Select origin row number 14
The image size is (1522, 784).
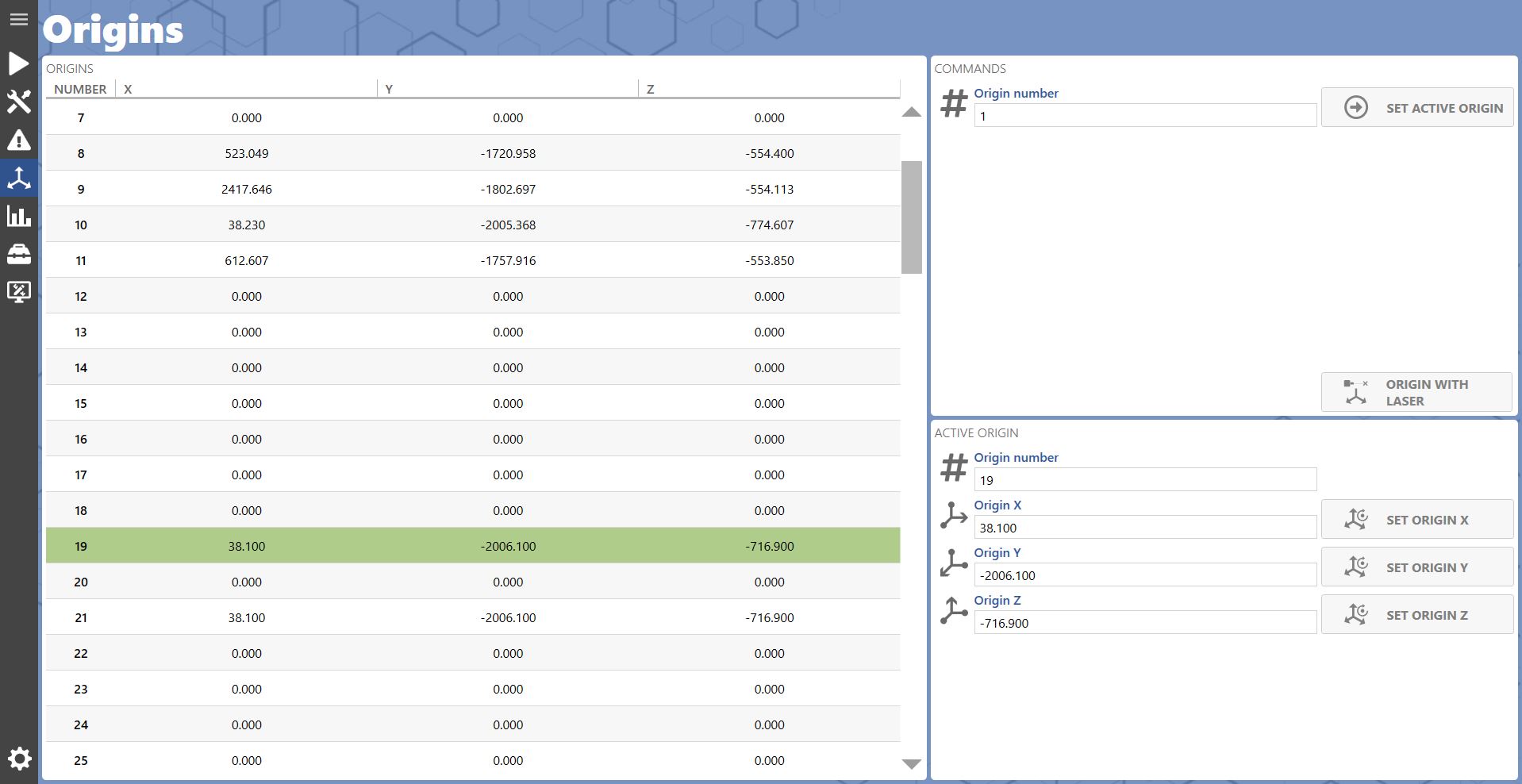tap(473, 367)
